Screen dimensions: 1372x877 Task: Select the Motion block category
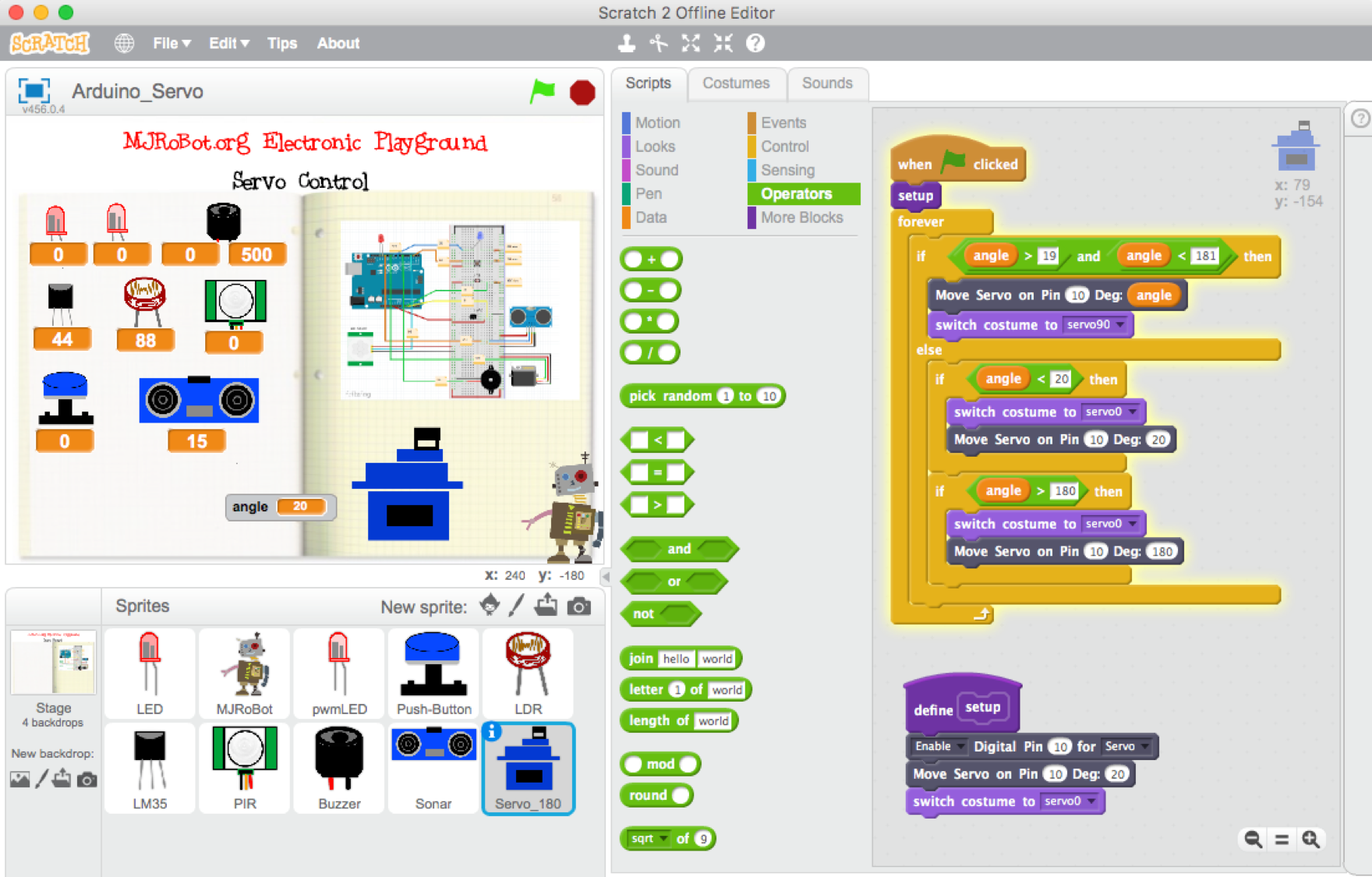point(657,122)
